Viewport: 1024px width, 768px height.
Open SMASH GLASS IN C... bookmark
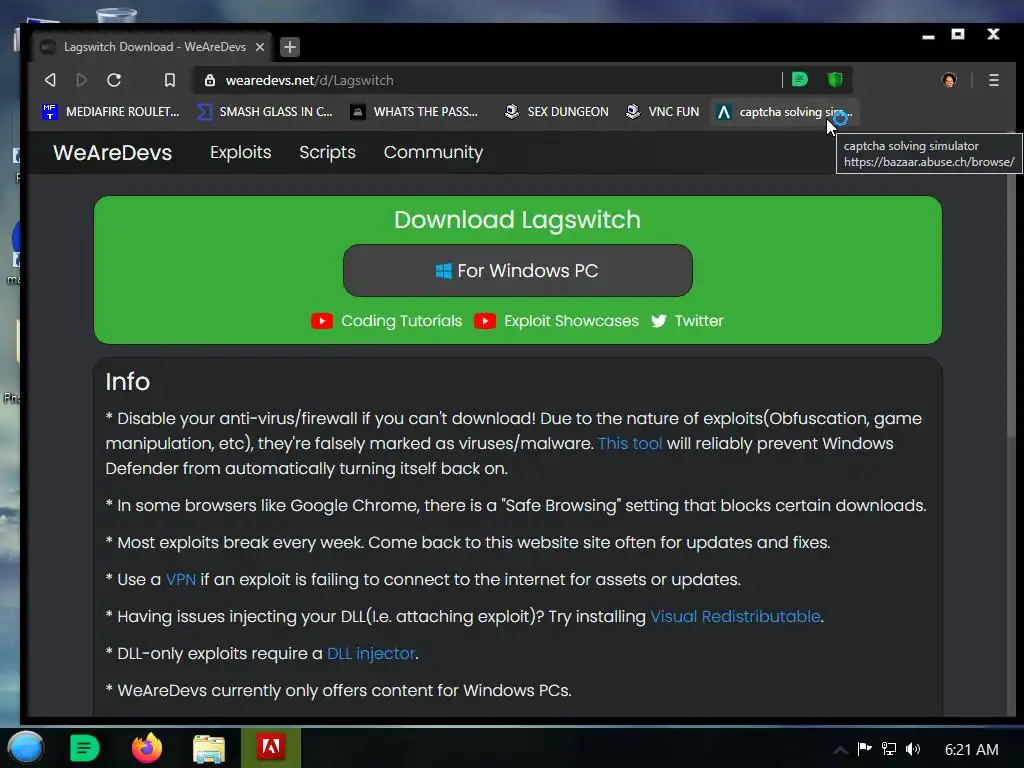pyautogui.click(x=264, y=112)
